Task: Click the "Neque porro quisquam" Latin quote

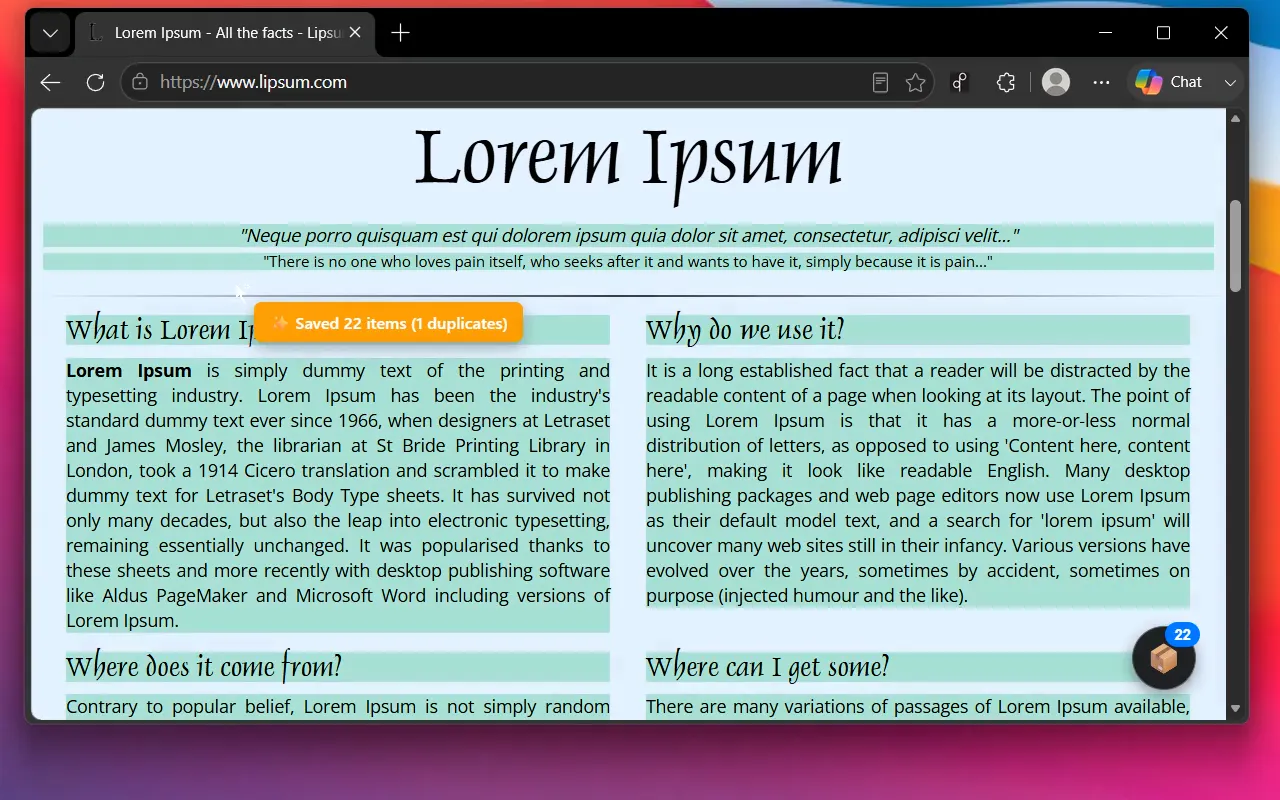Action: coord(629,236)
